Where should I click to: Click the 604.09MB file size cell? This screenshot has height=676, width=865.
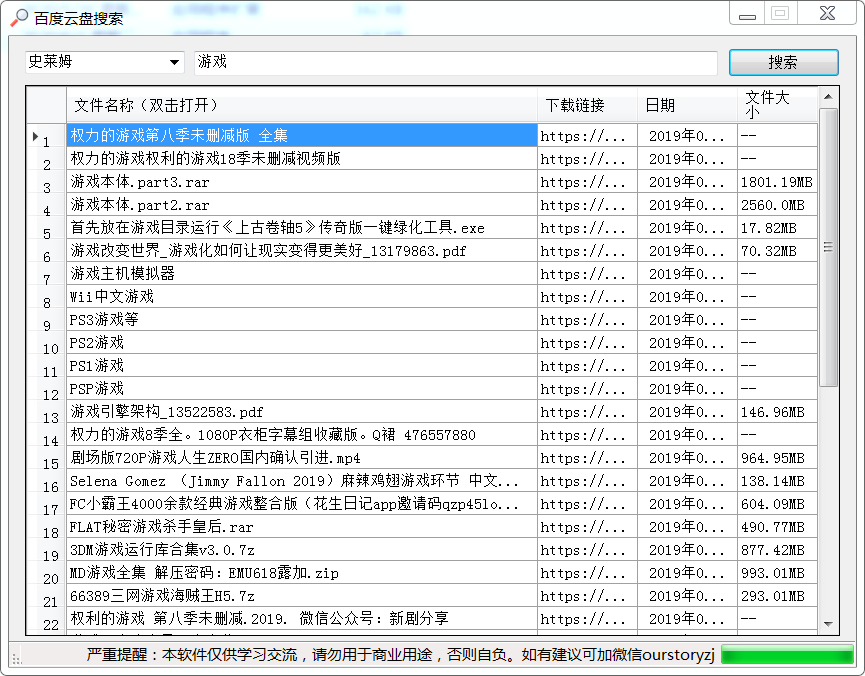[x=777, y=503]
